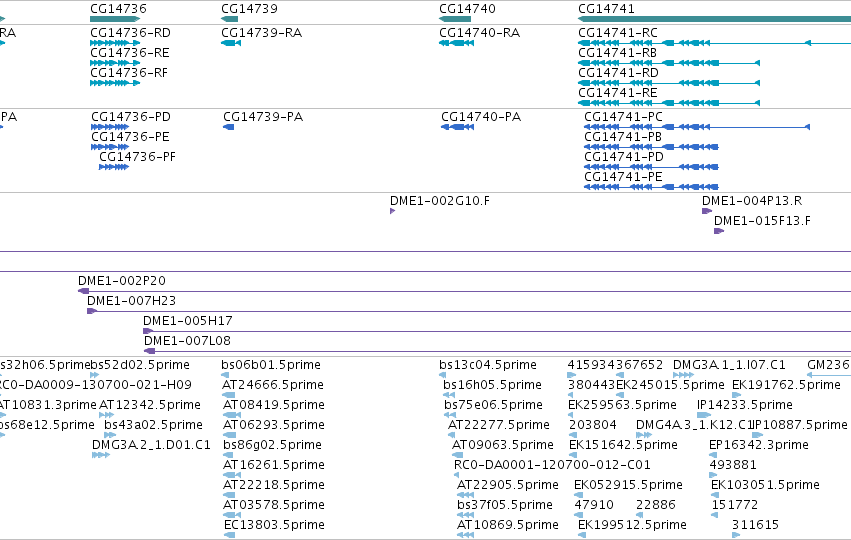Select the AT08419.5prime EST
This screenshot has height=540, width=851.
(x=232, y=415)
